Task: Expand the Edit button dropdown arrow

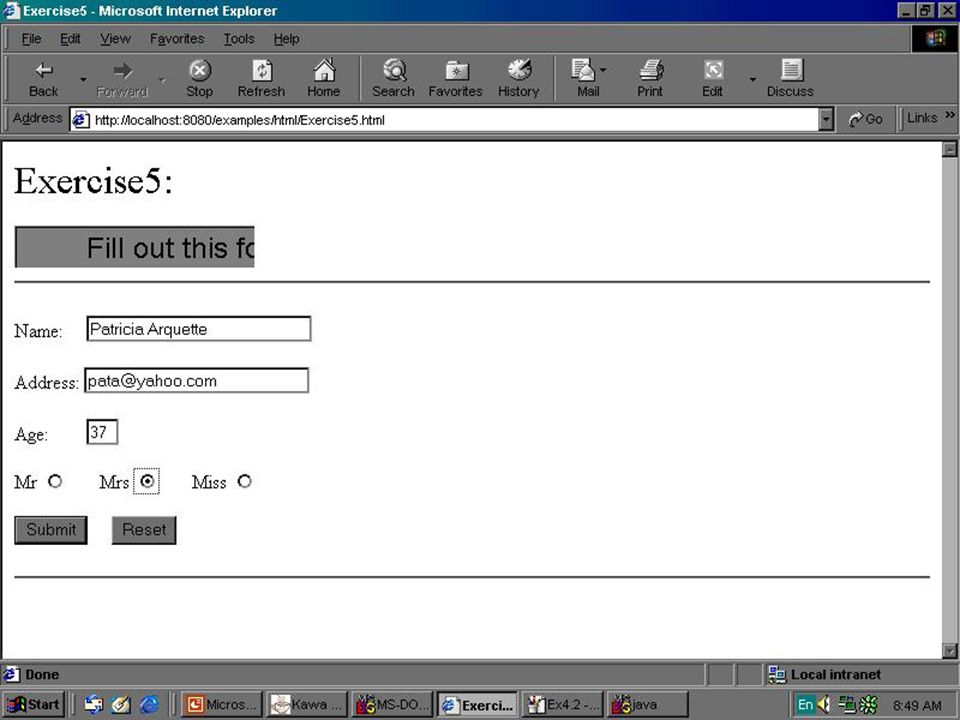Action: click(x=752, y=80)
